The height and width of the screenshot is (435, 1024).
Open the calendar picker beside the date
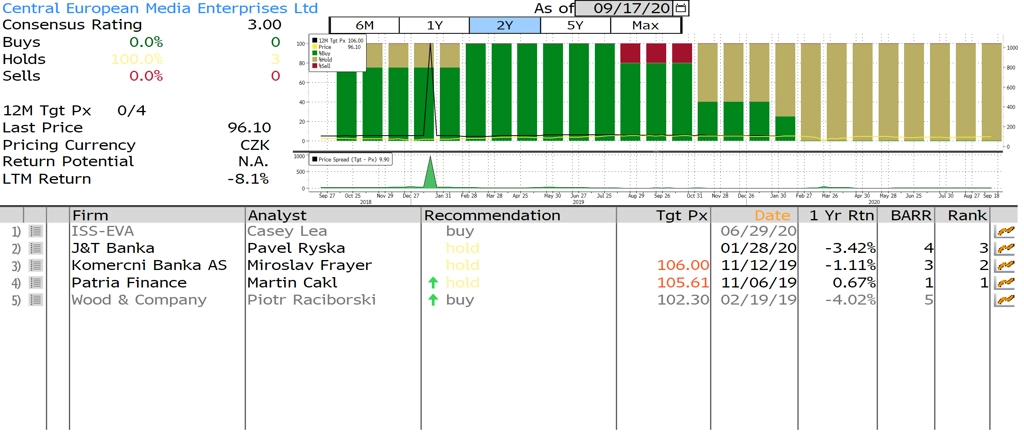pos(681,8)
